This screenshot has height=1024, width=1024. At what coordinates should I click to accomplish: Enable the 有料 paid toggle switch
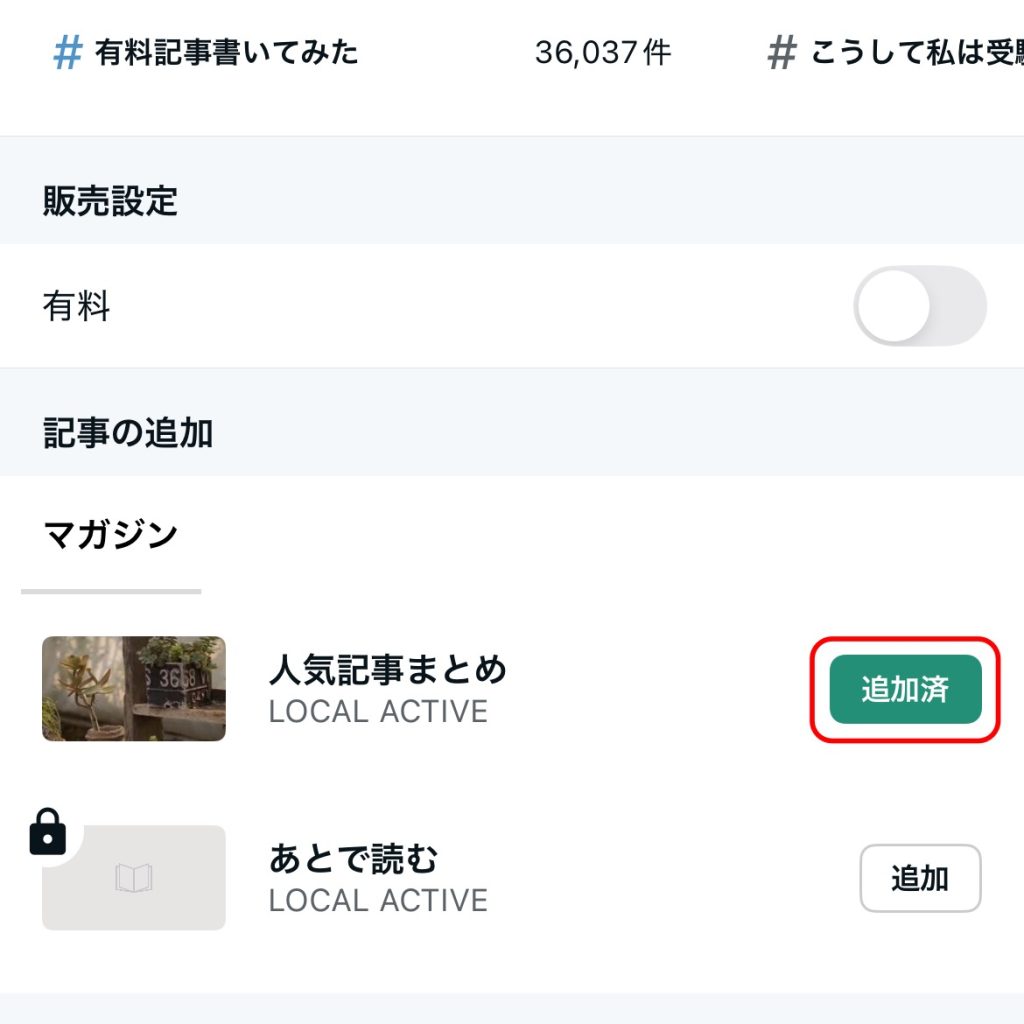click(x=920, y=306)
